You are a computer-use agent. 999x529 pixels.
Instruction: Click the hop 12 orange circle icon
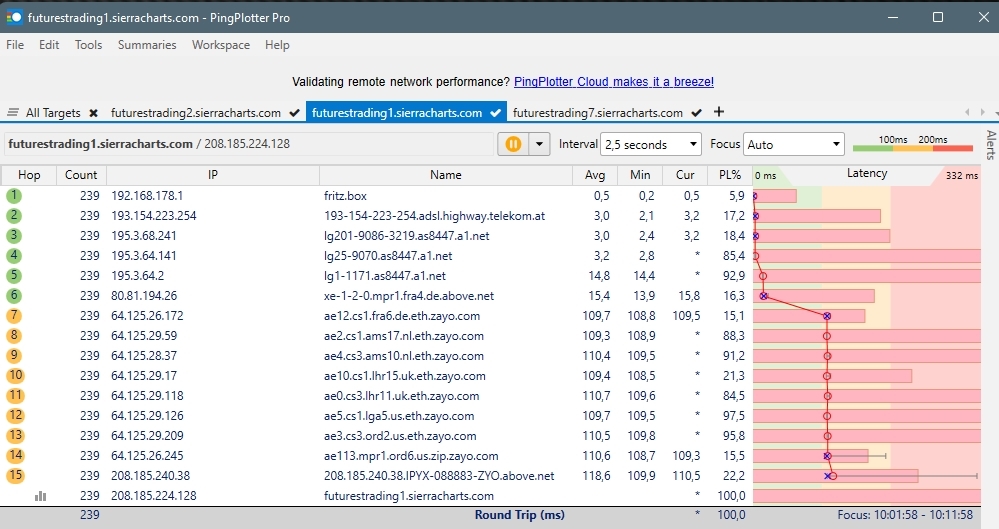15,416
